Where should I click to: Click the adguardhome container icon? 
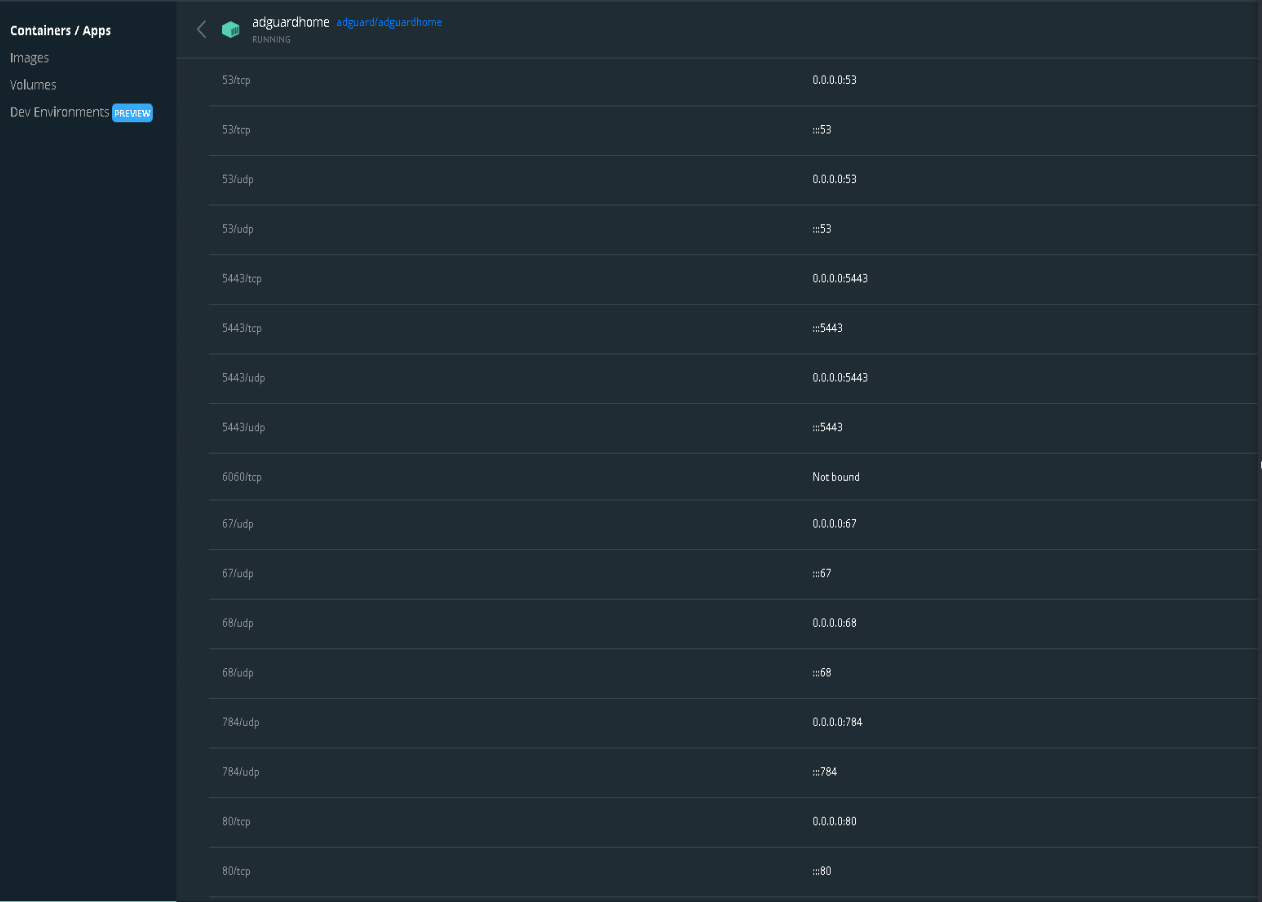click(x=230, y=29)
